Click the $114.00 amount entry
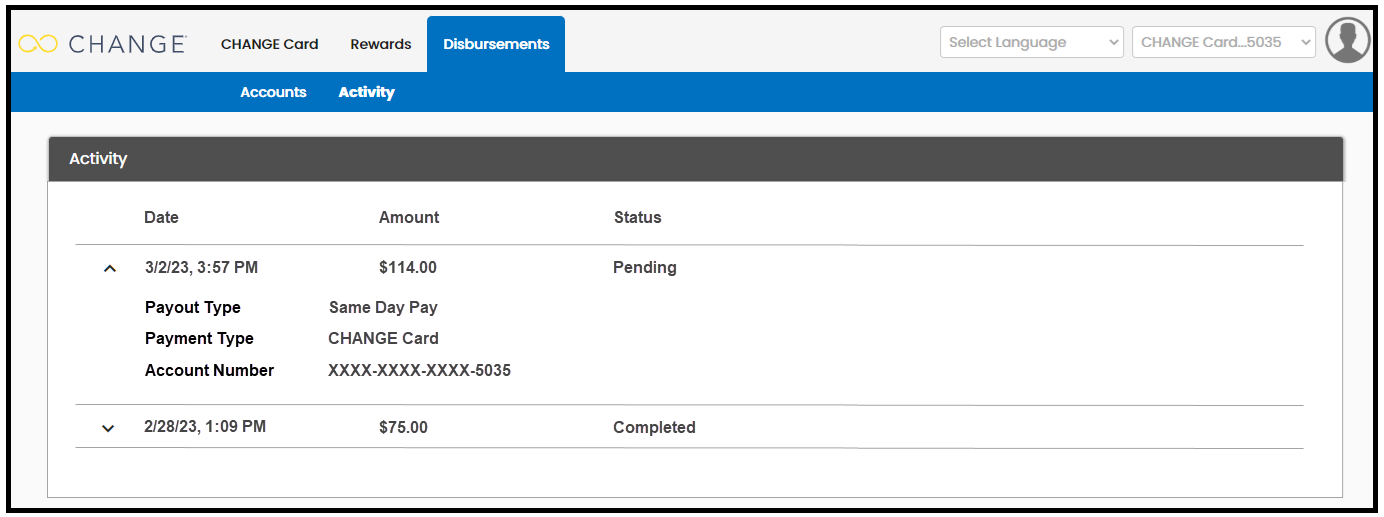Image resolution: width=1384 pixels, height=517 pixels. click(x=408, y=267)
